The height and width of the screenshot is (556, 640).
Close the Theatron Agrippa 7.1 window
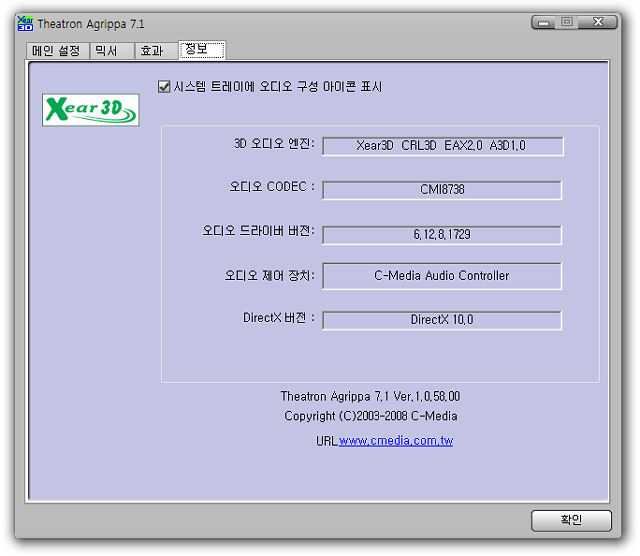(x=598, y=22)
